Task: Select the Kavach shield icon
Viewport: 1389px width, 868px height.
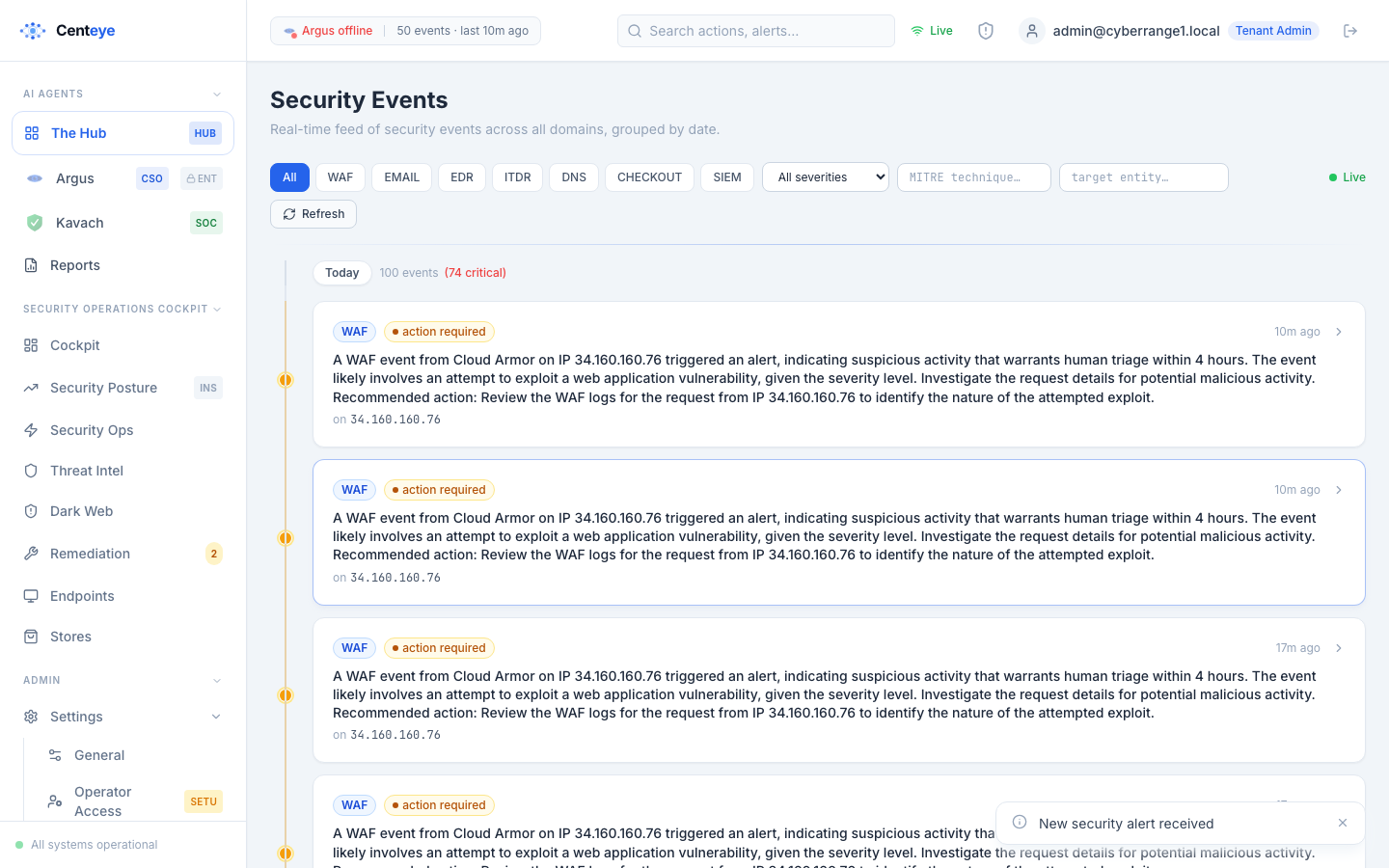Action: click(x=35, y=223)
